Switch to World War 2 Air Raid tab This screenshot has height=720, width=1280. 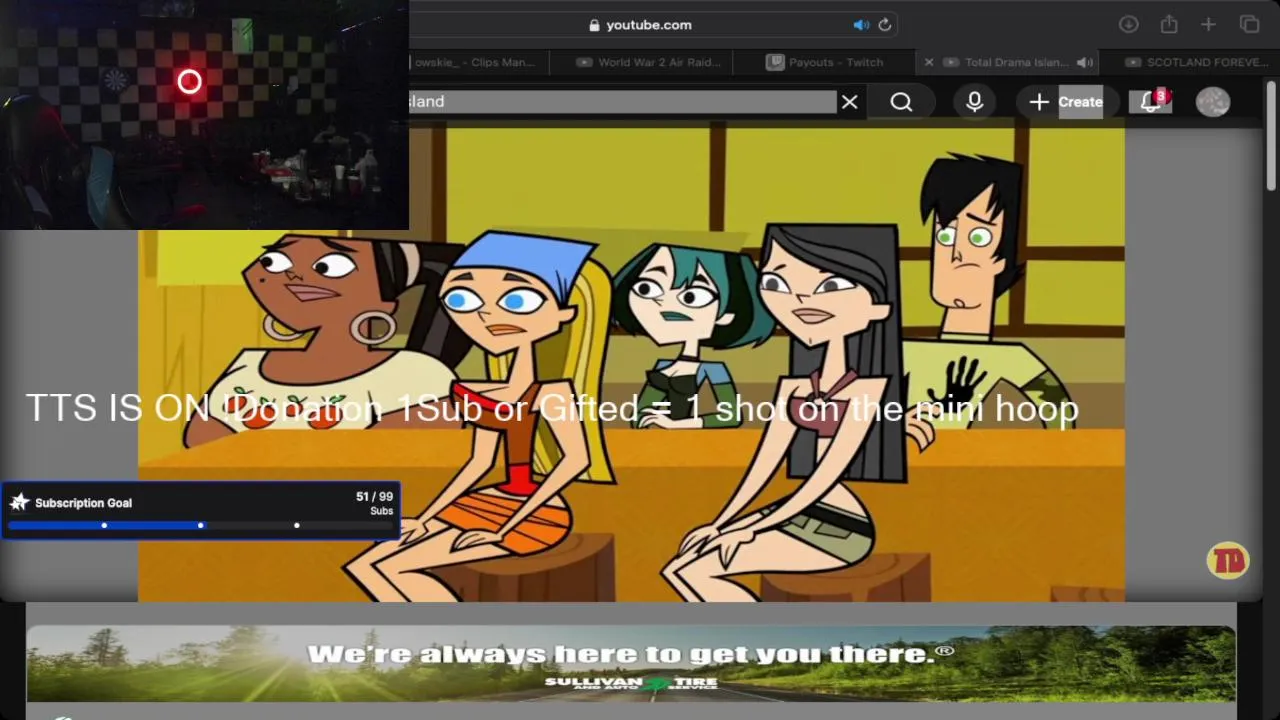pyautogui.click(x=648, y=62)
